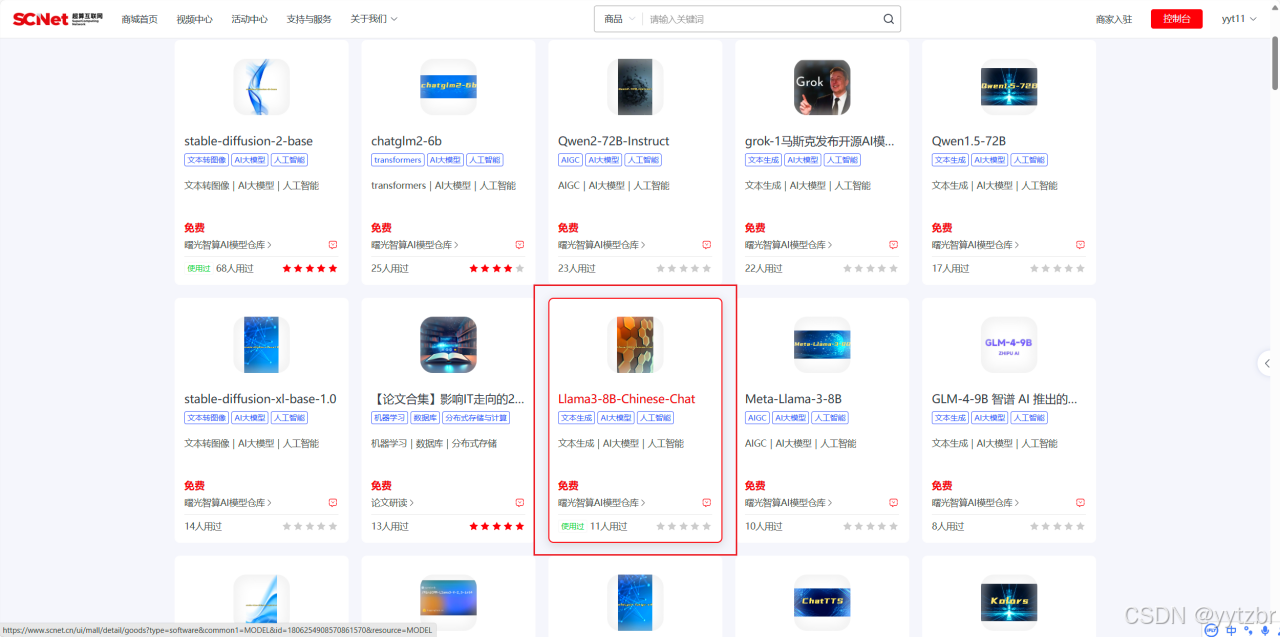Image resolution: width=1280 pixels, height=637 pixels.
Task: Toggle the IME punctuation mode icon
Action: pos(1247,630)
